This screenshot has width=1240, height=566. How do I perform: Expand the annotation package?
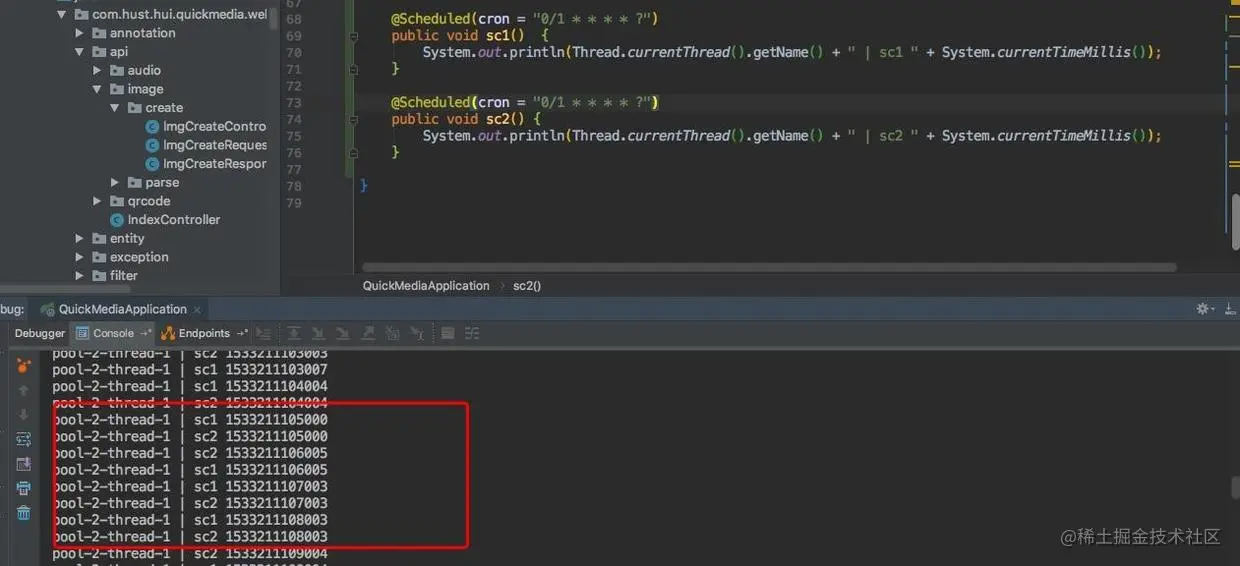80,33
